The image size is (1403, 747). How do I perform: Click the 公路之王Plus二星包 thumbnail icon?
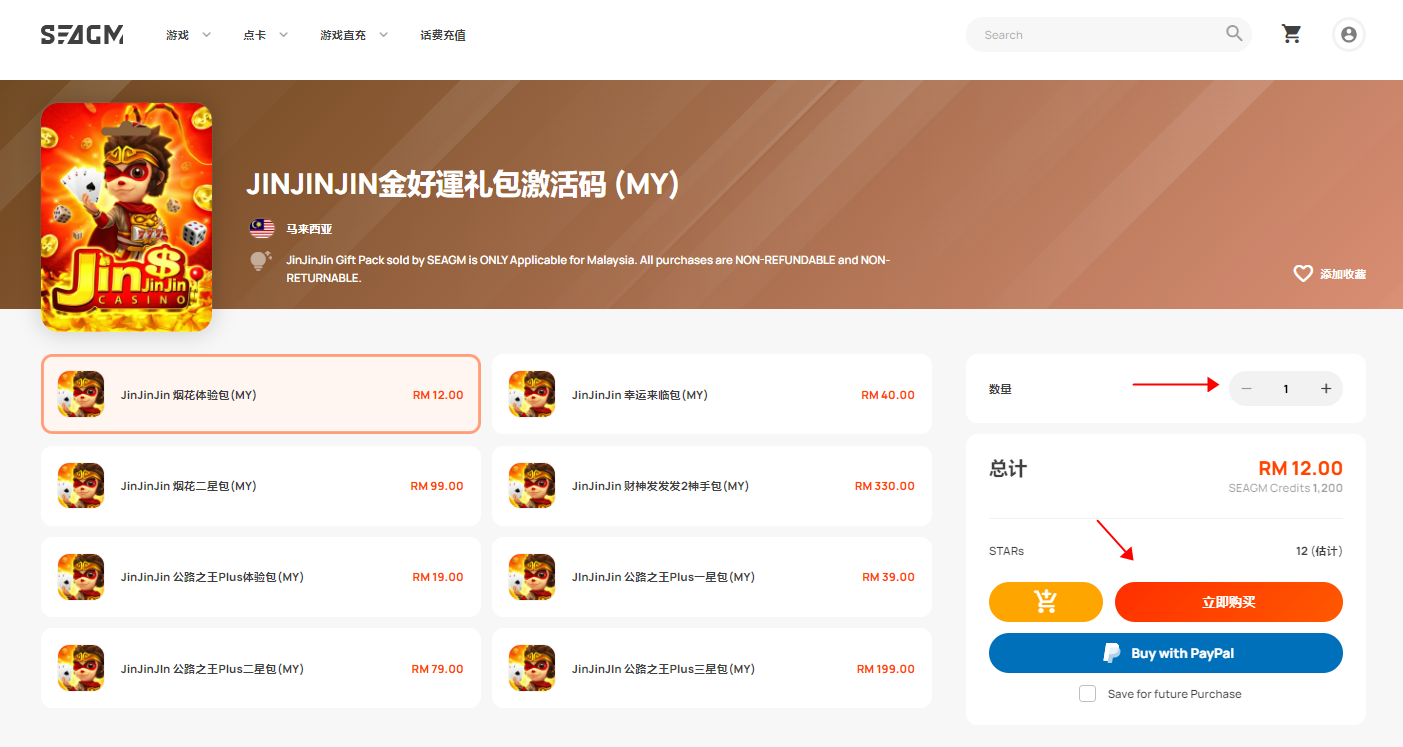[81, 668]
